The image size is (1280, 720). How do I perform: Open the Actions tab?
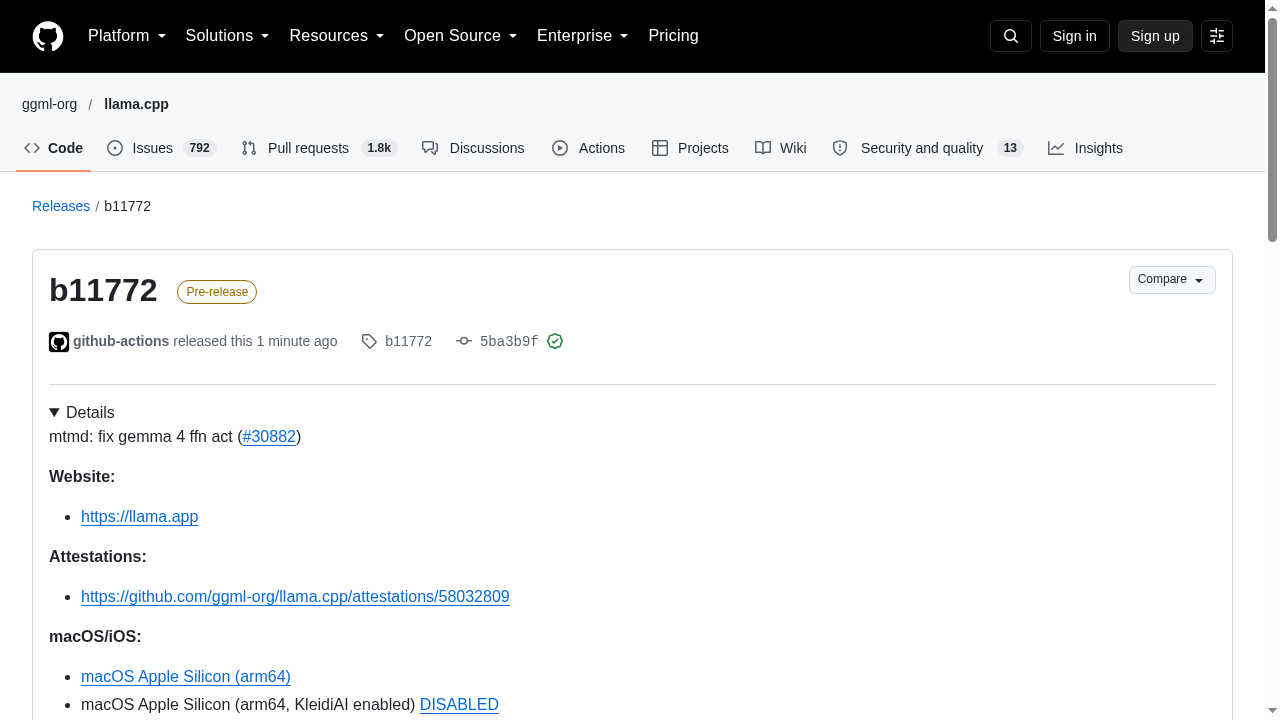click(588, 148)
